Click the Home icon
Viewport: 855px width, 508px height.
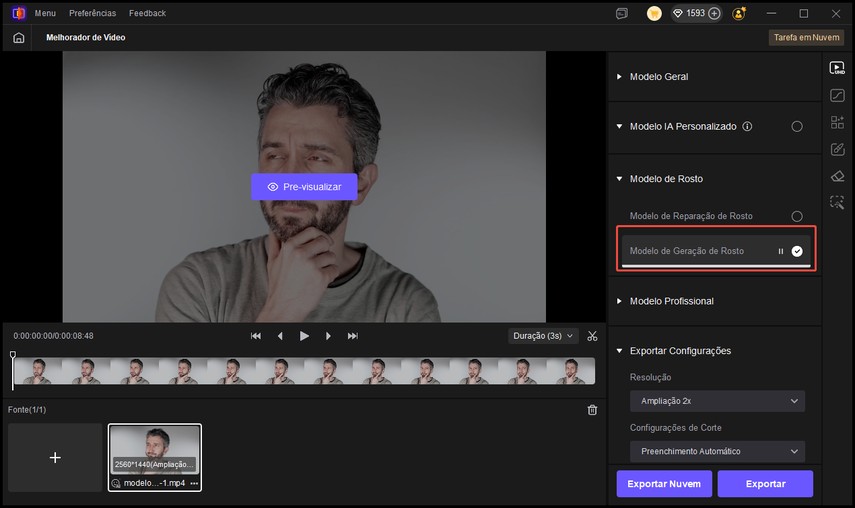coord(18,37)
